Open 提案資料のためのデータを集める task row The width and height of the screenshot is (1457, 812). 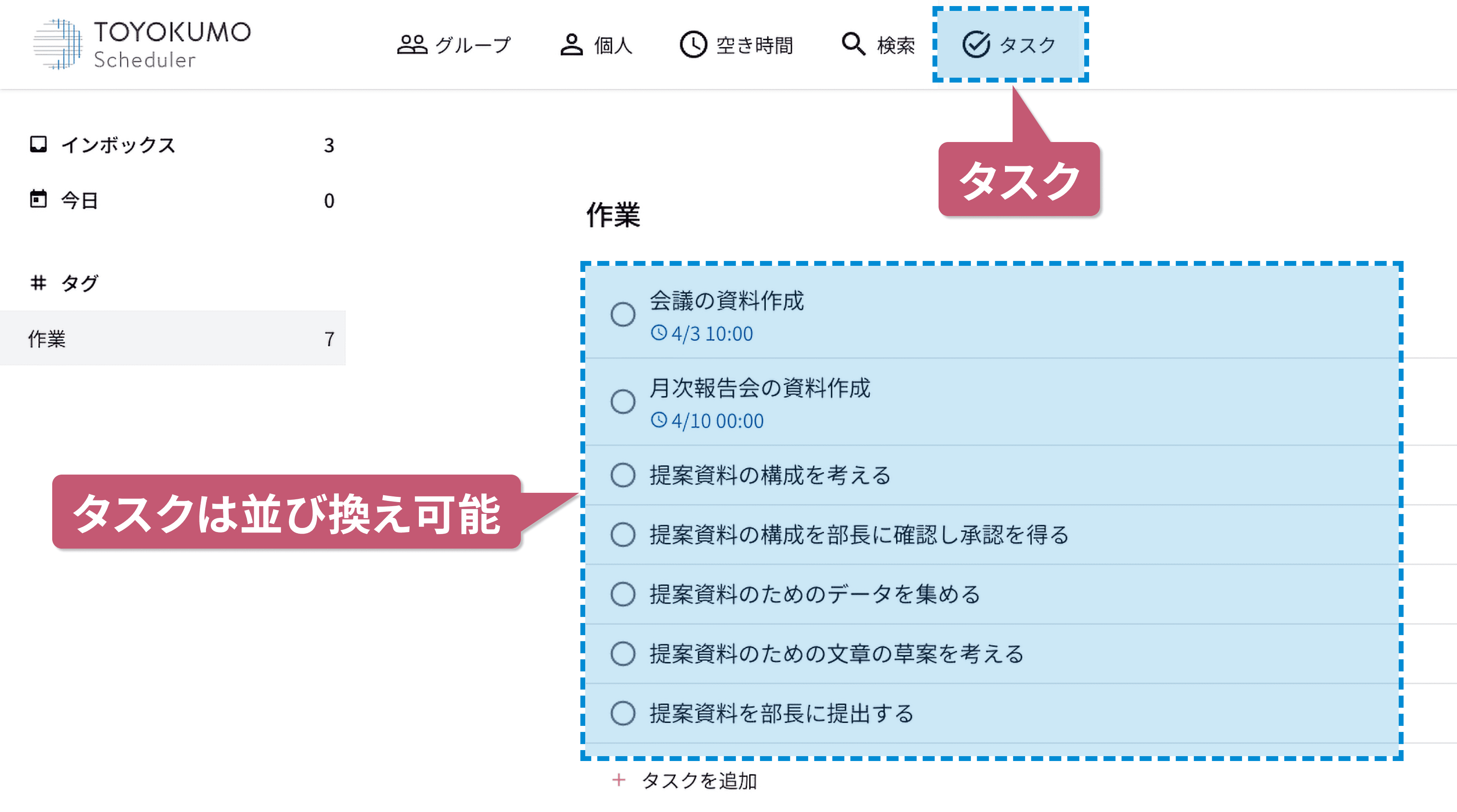coord(992,594)
